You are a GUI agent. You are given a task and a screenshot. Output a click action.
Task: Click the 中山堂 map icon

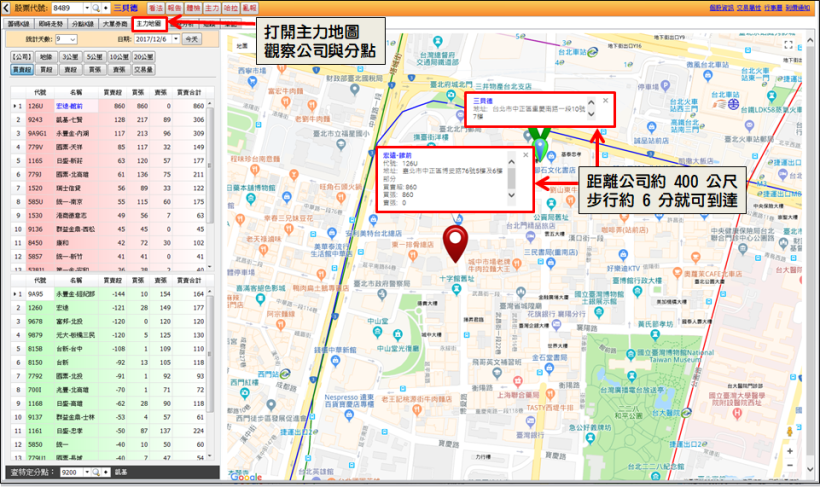click(378, 331)
